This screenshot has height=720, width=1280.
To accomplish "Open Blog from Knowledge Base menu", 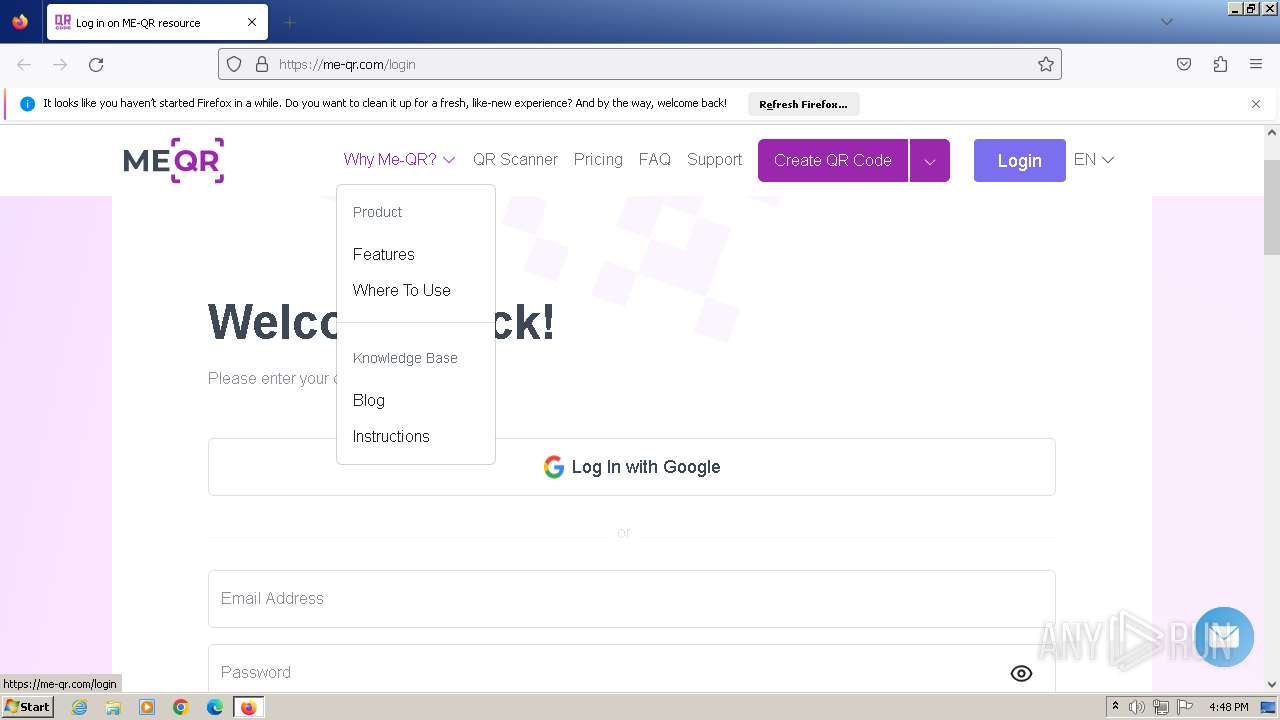I will [369, 400].
